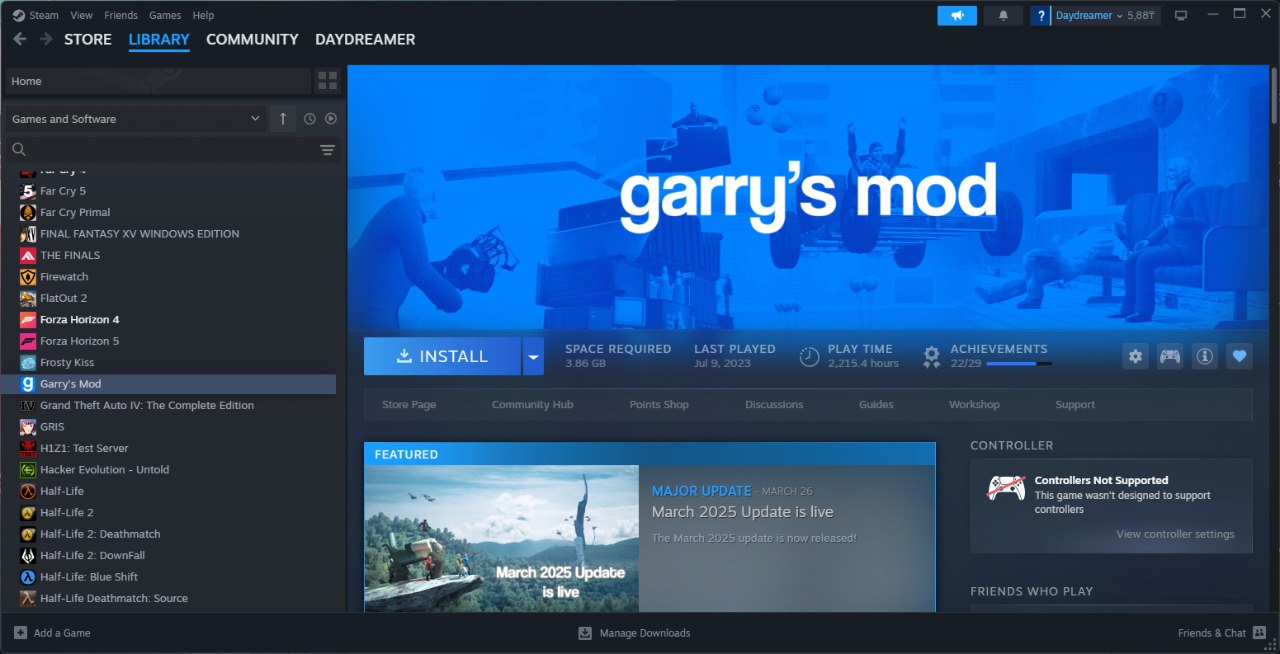This screenshot has width=1280, height=654.
Task: Switch to grid collections view icon
Action: [x=328, y=80]
